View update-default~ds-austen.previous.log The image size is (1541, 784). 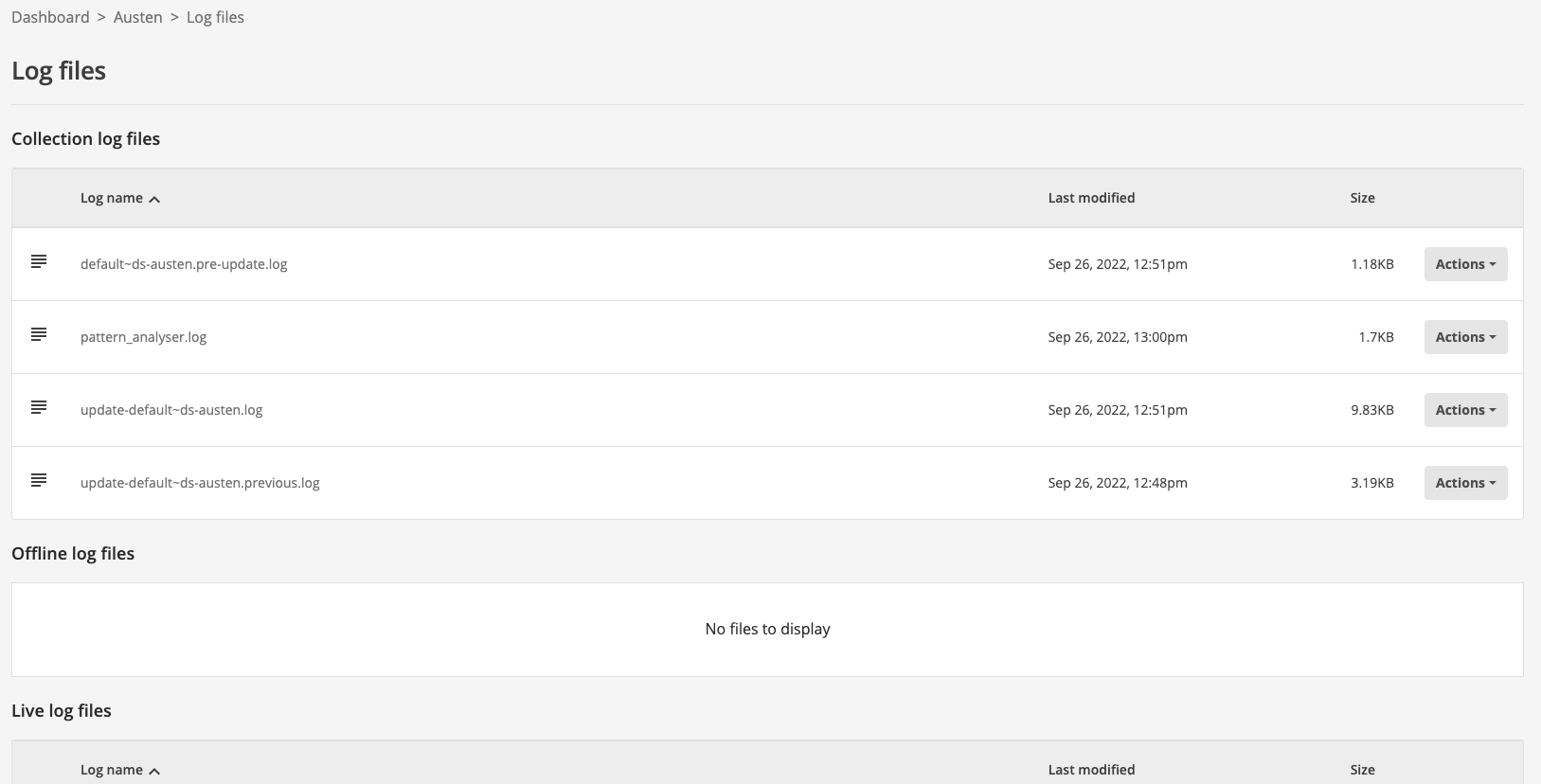click(200, 483)
